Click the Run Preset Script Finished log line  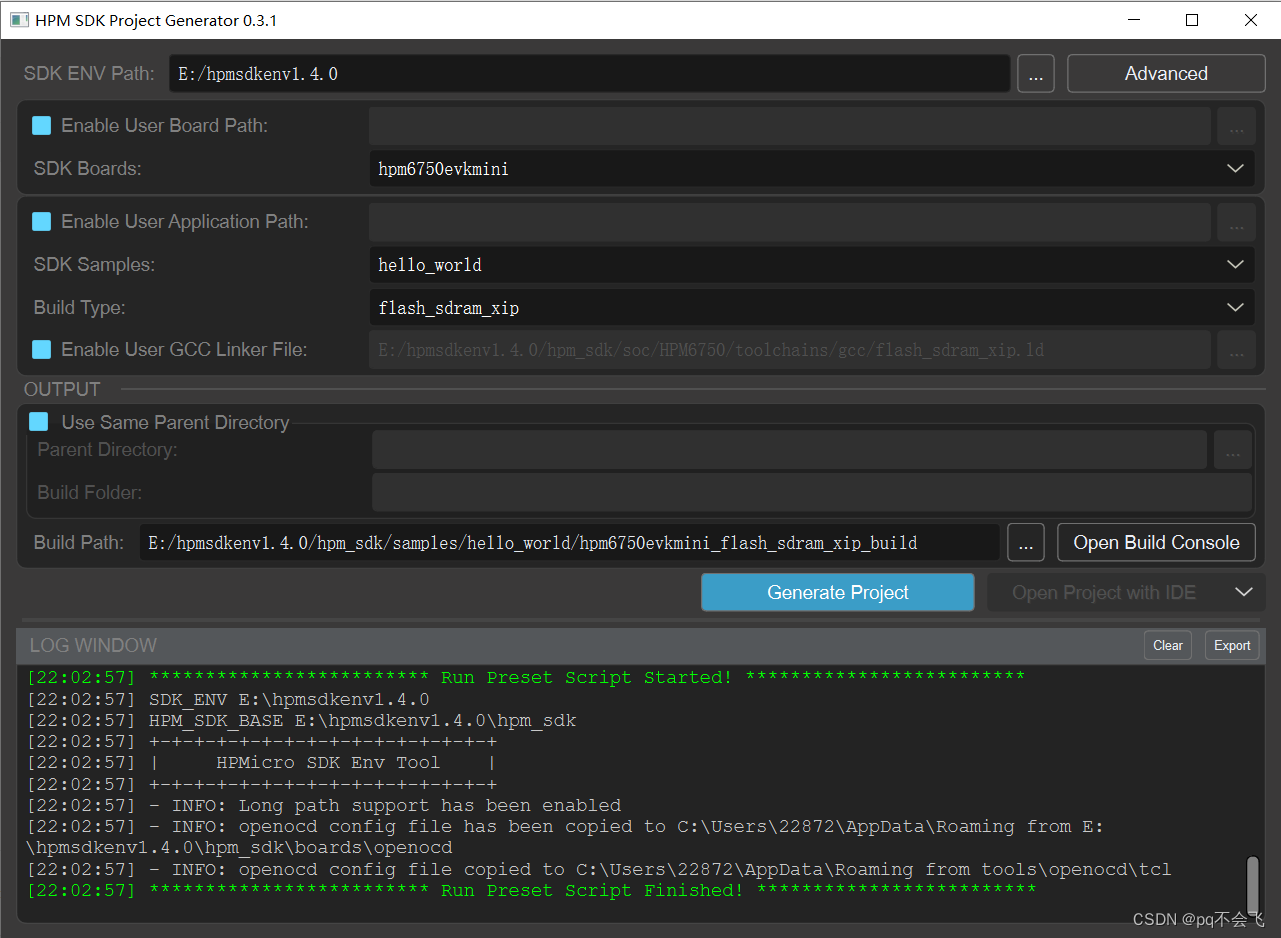coord(531,890)
